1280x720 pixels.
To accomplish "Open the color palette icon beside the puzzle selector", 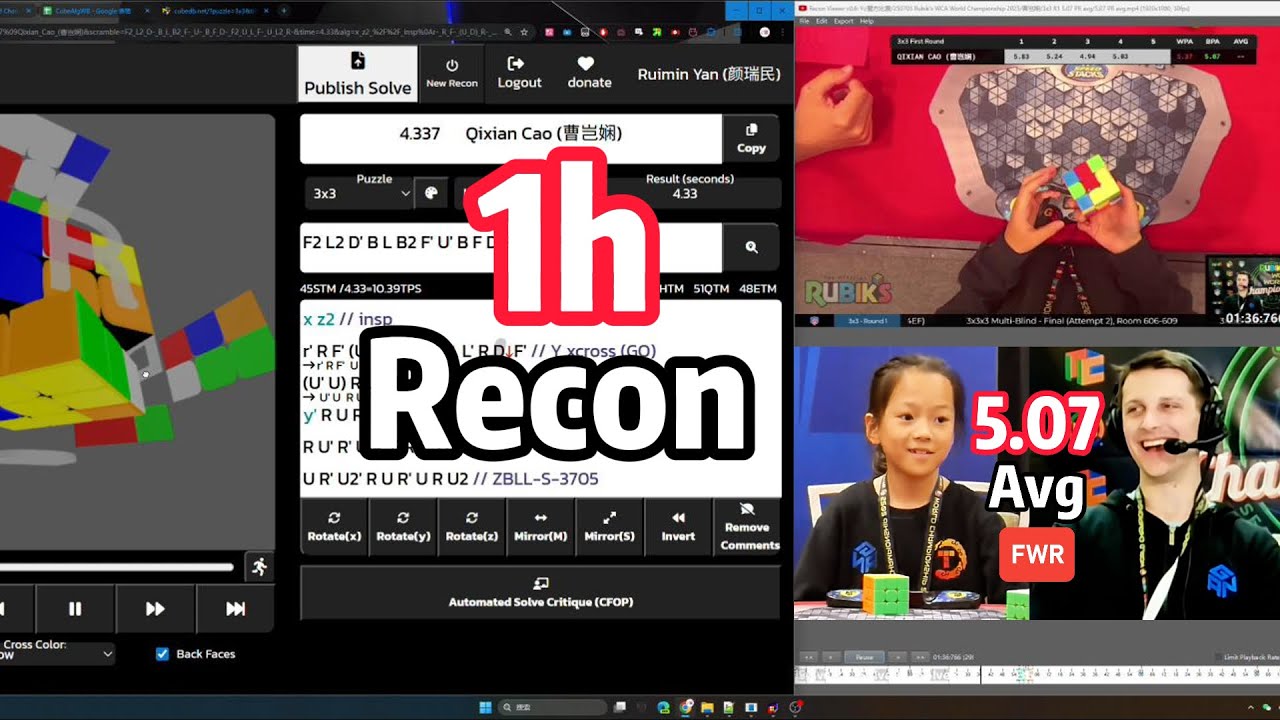I will [431, 193].
